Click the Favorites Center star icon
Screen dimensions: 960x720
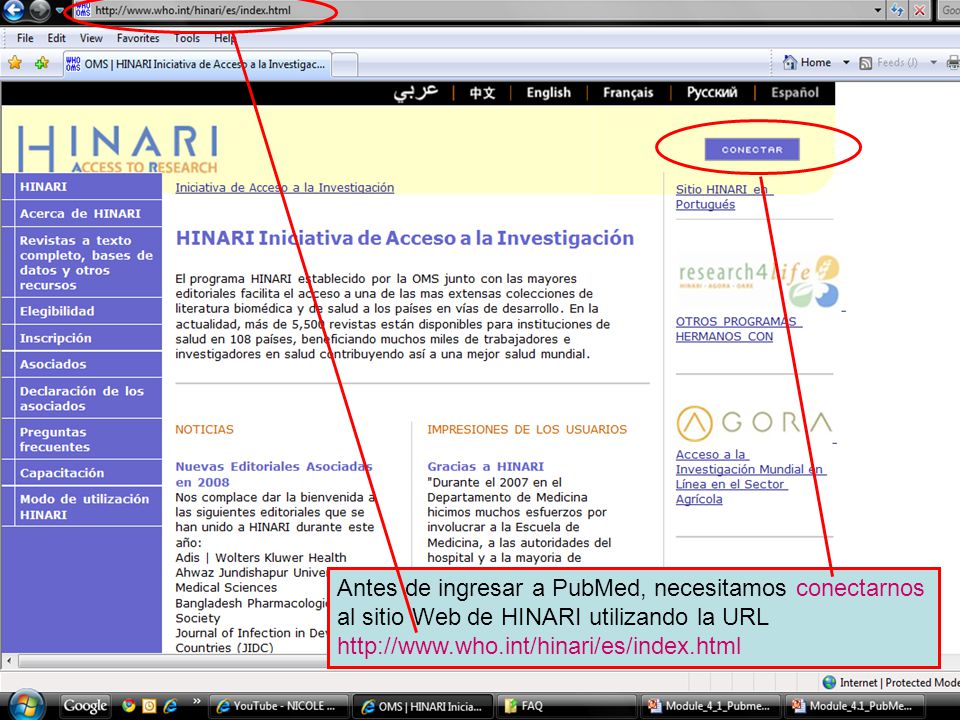pyautogui.click(x=15, y=62)
